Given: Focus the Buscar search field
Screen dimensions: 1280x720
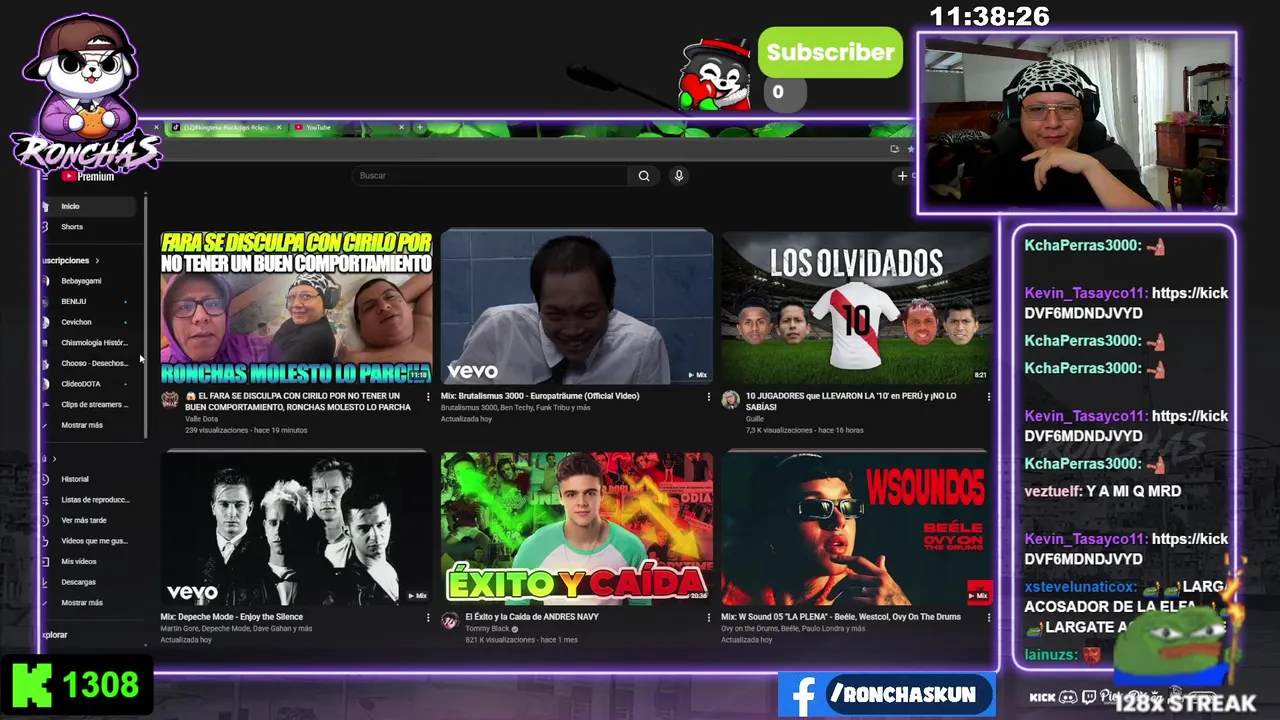Looking at the screenshot, I should coord(490,176).
